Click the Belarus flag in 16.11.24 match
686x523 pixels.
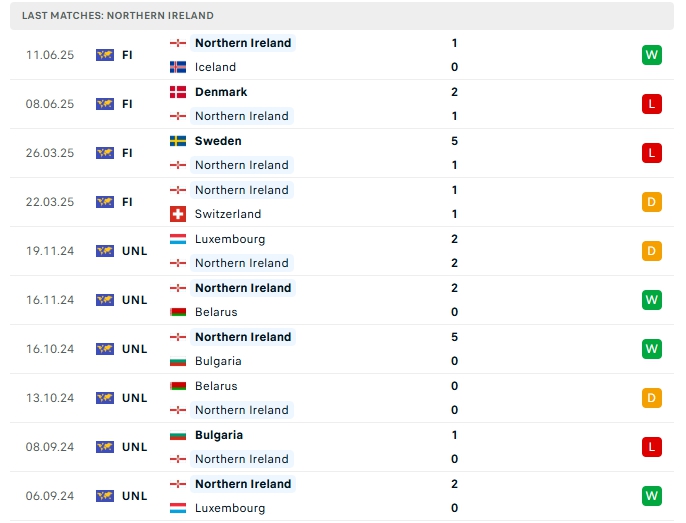(178, 312)
